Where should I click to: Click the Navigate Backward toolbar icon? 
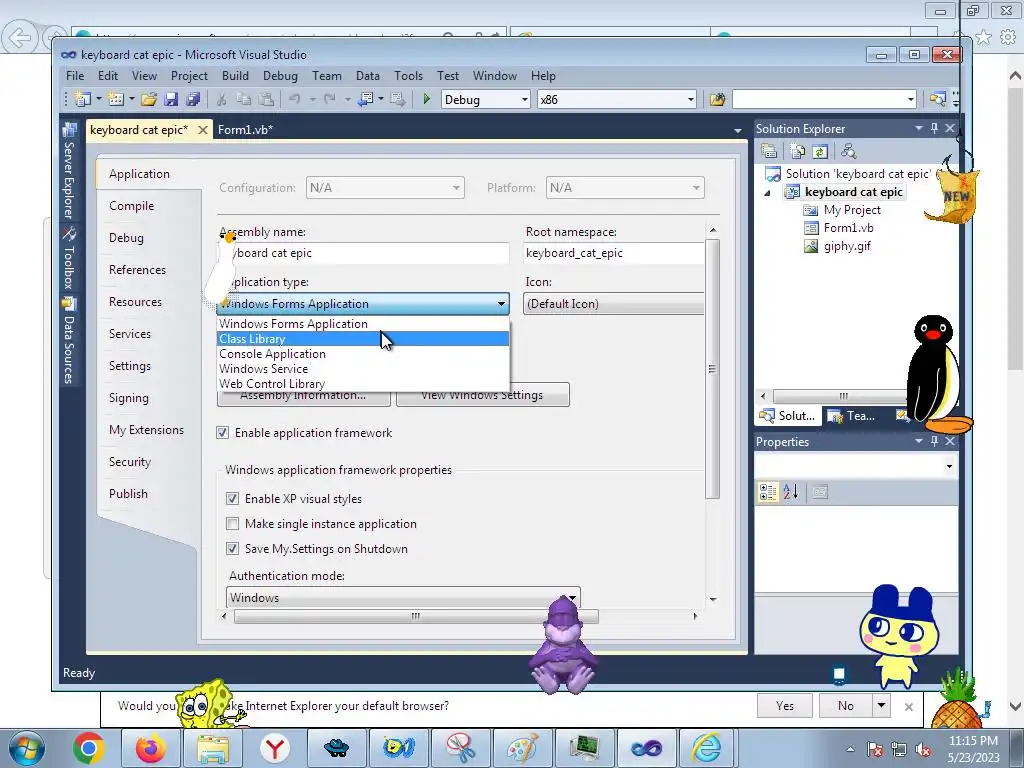click(x=366, y=99)
